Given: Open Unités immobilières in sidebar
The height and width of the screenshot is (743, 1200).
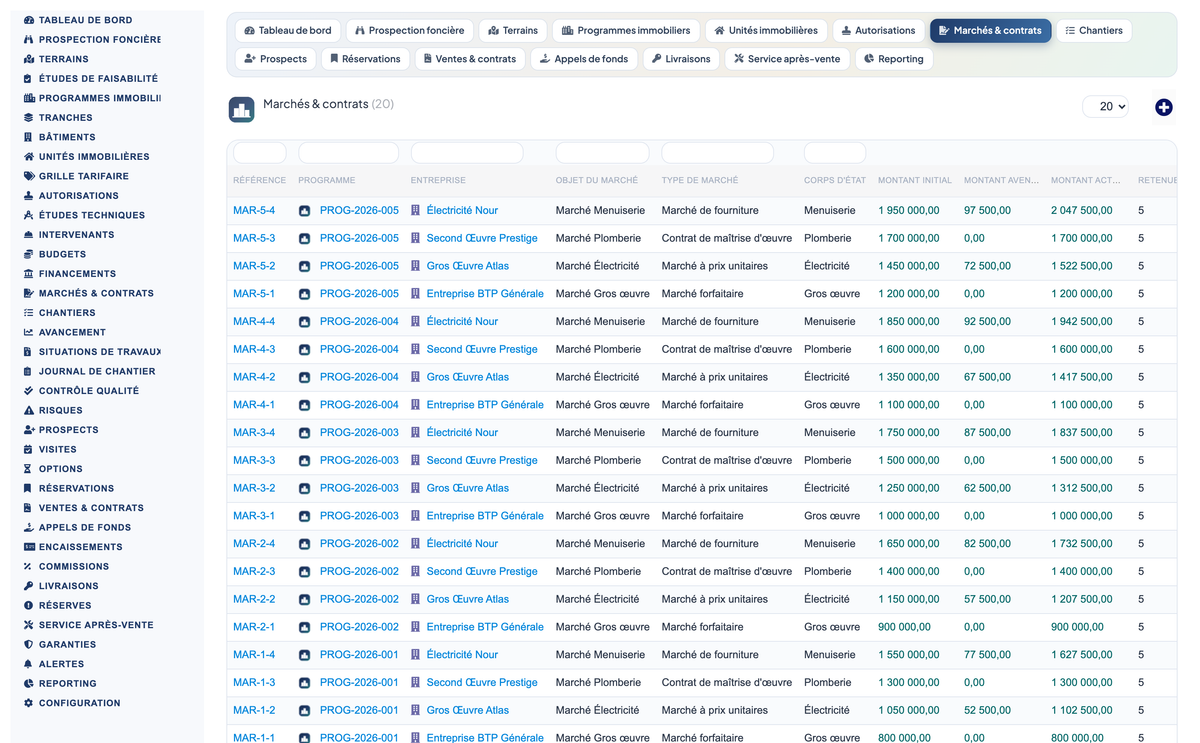Looking at the screenshot, I should [94, 157].
